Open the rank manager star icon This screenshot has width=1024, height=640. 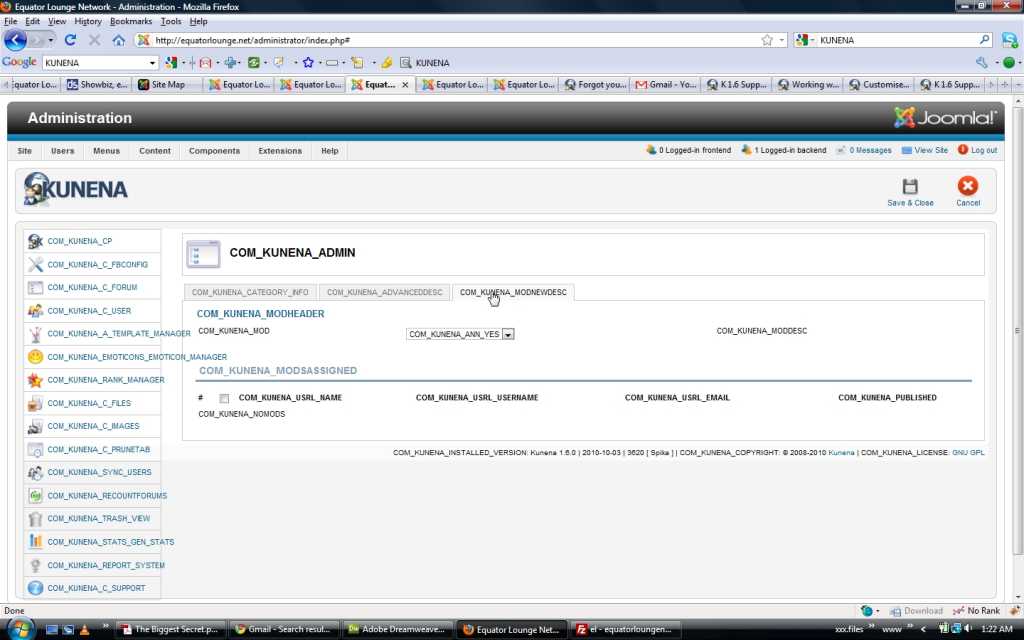tap(35, 380)
